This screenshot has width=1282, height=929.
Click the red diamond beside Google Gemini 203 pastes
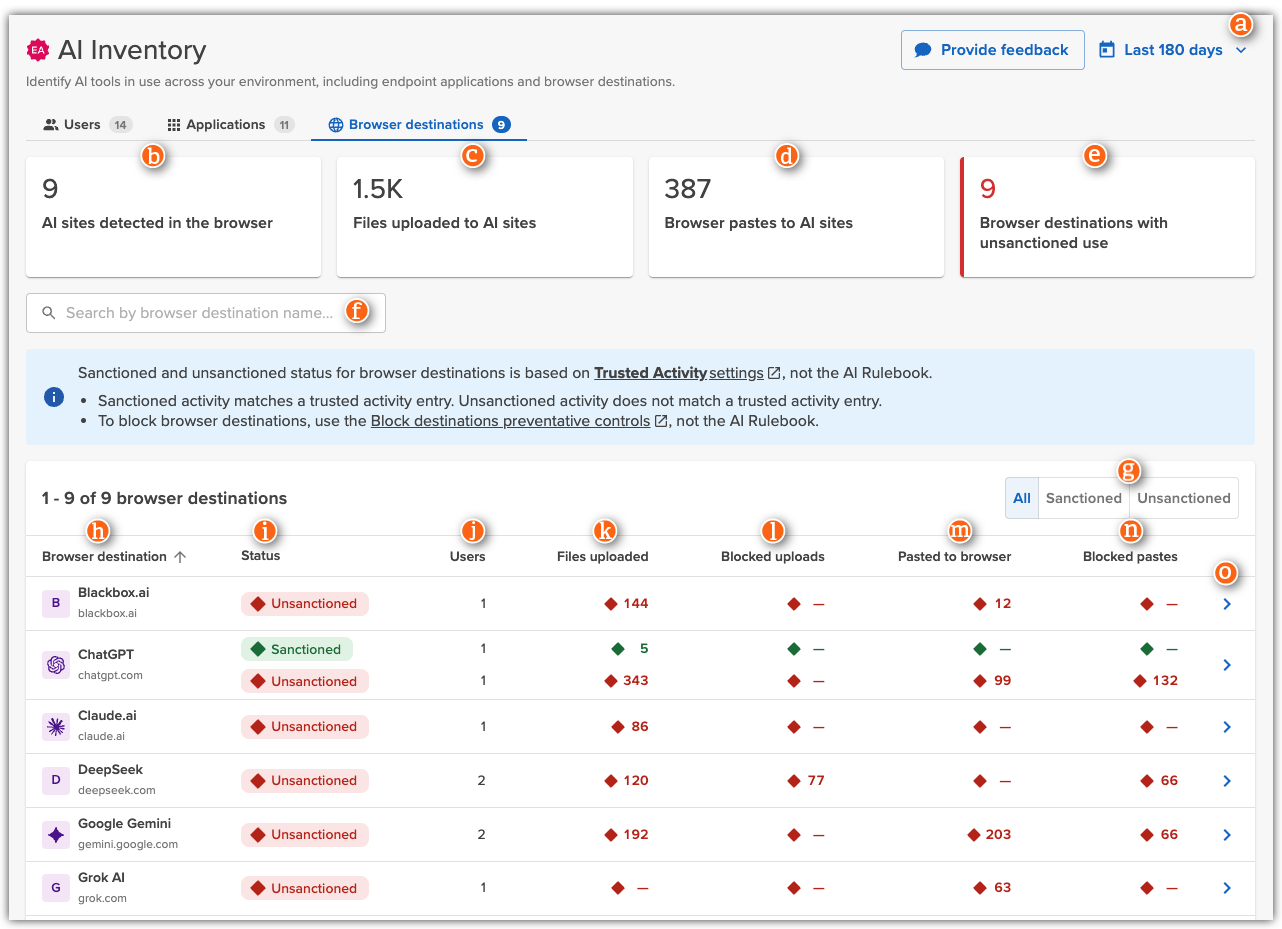pyautogui.click(x=974, y=834)
